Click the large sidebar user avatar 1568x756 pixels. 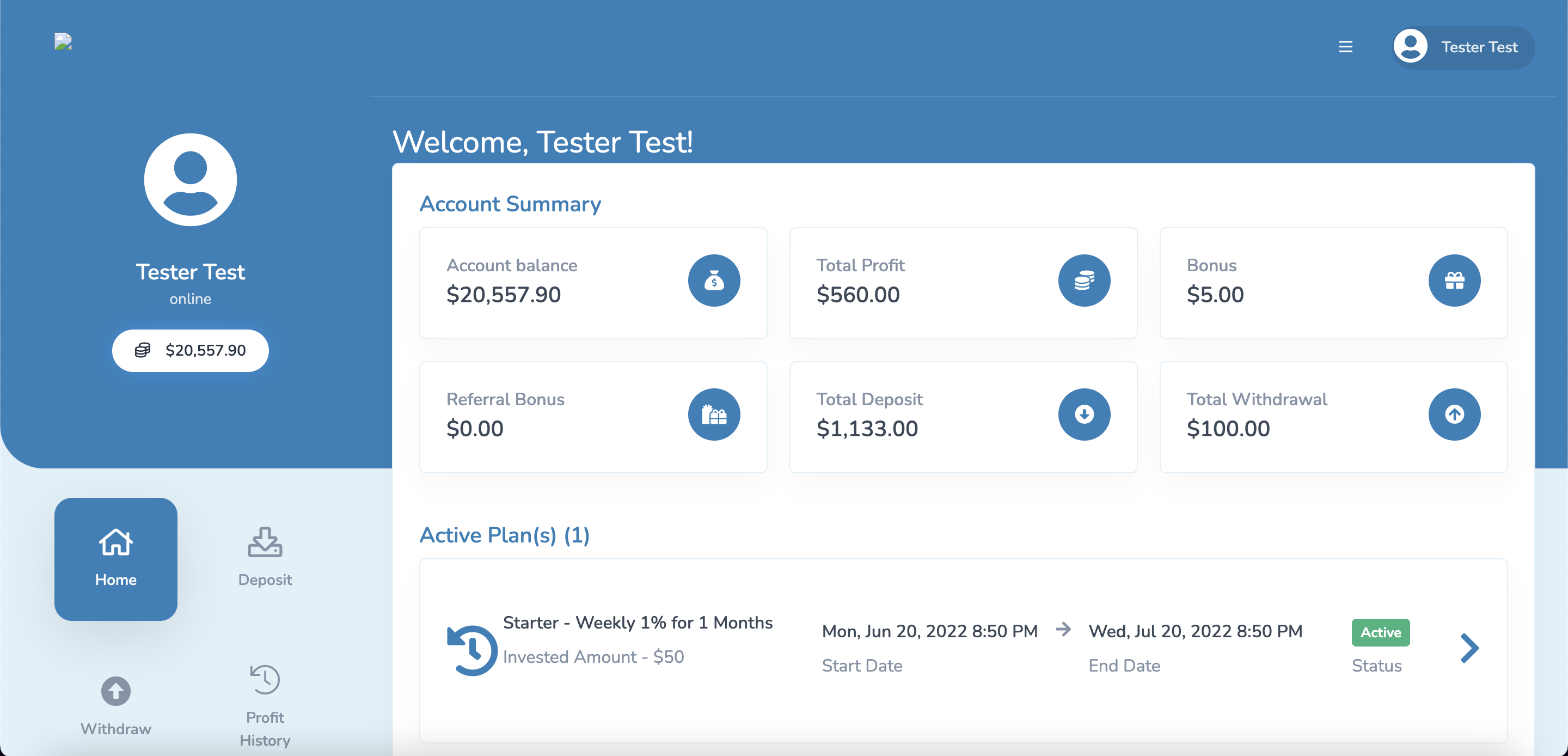click(191, 180)
